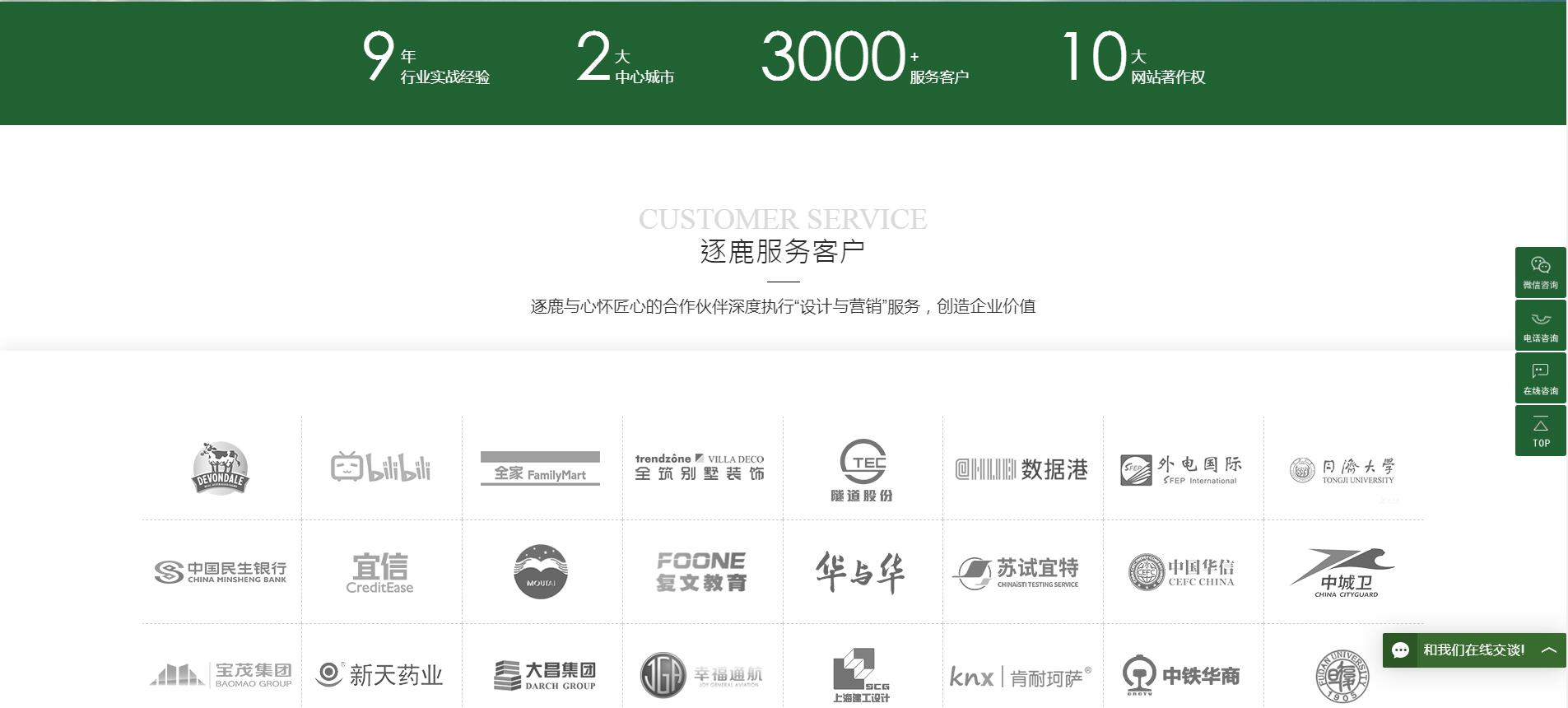Select the China Minsheng Bank logo
Image resolution: width=1568 pixels, height=708 pixels.
[221, 571]
